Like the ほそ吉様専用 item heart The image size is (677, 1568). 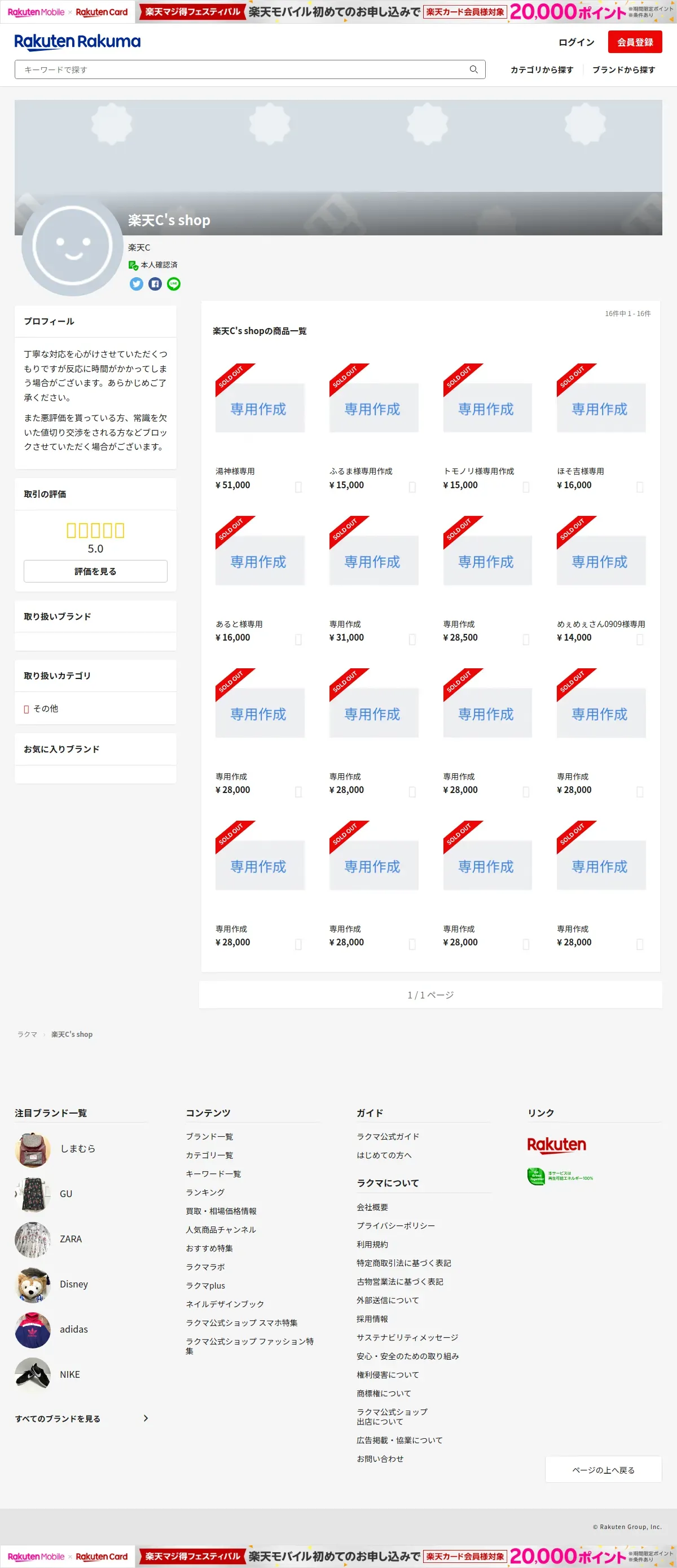tap(639, 487)
